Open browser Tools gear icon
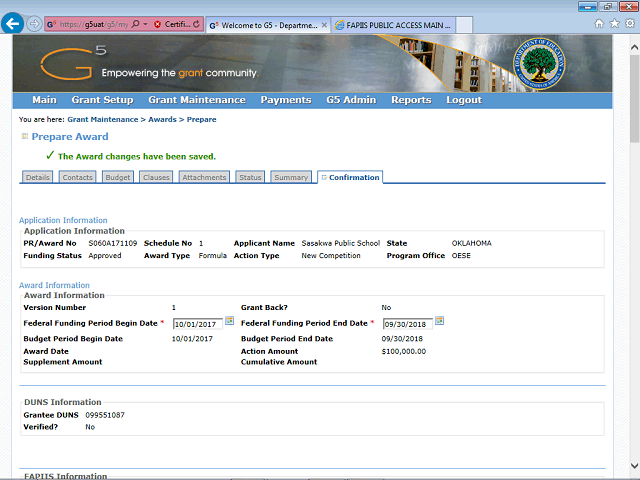The height and width of the screenshot is (480, 640). [630, 24]
